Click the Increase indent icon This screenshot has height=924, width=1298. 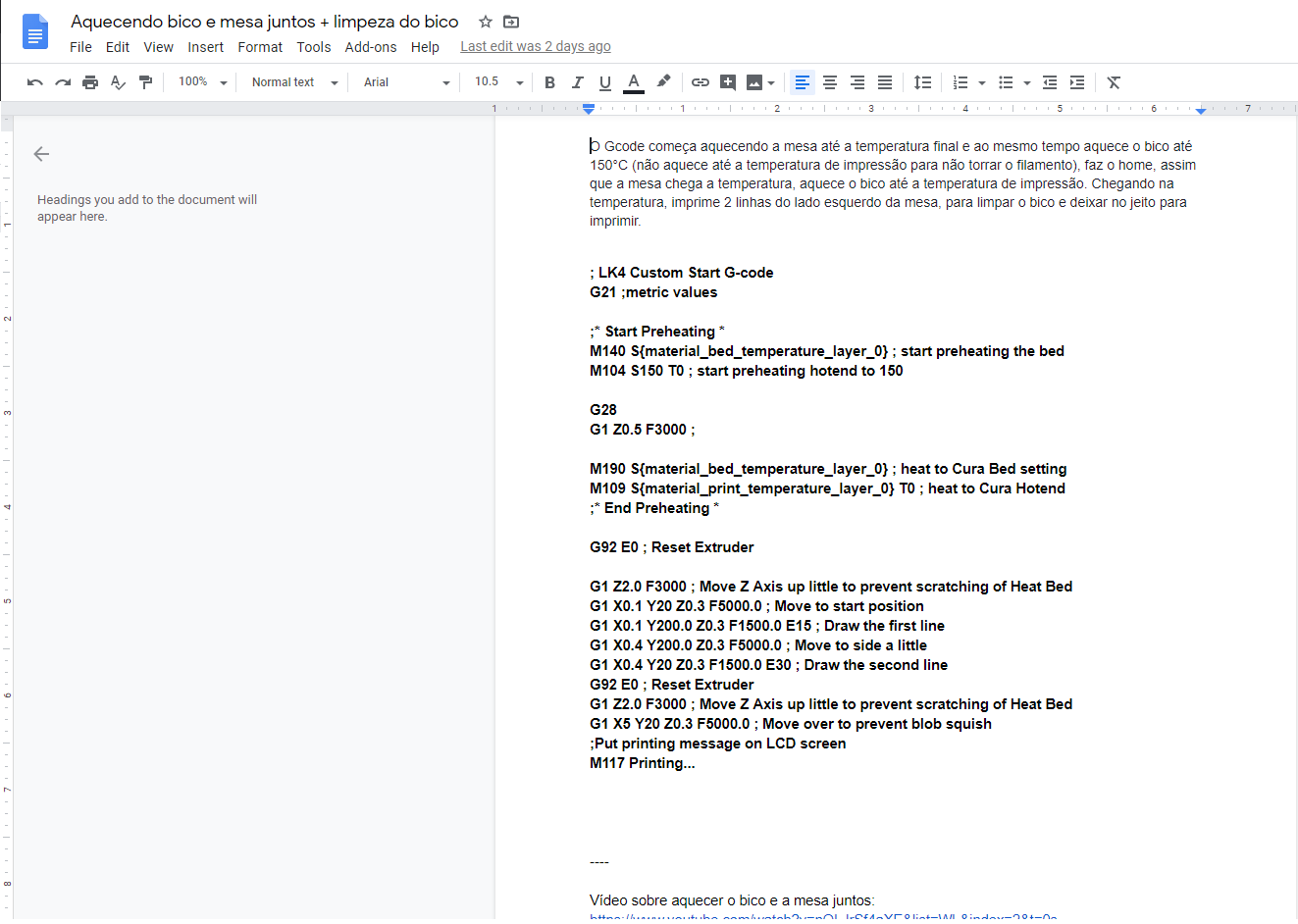pyautogui.click(x=1077, y=82)
